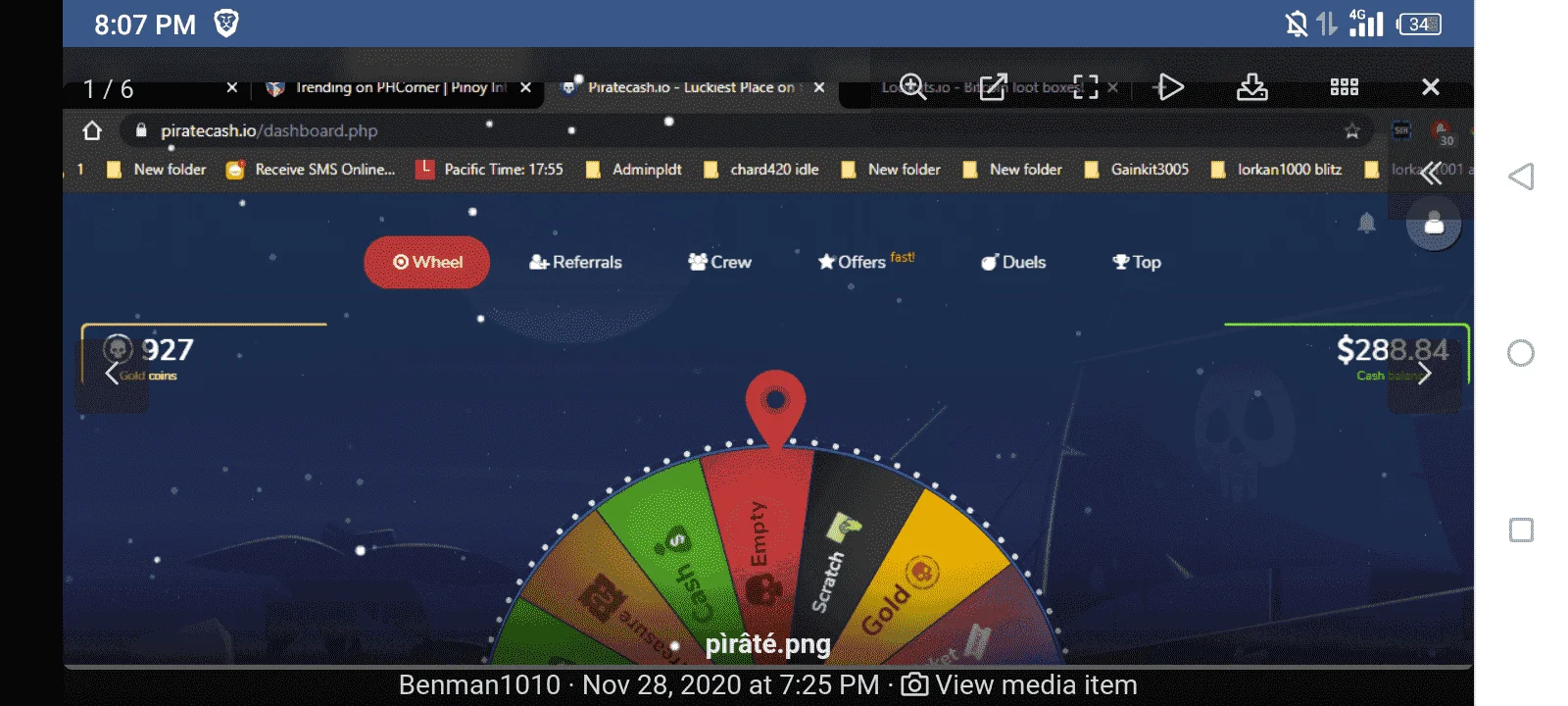Tap Benman1010 uploader name
Image resolution: width=1568 pixels, height=706 pixels.
479,684
